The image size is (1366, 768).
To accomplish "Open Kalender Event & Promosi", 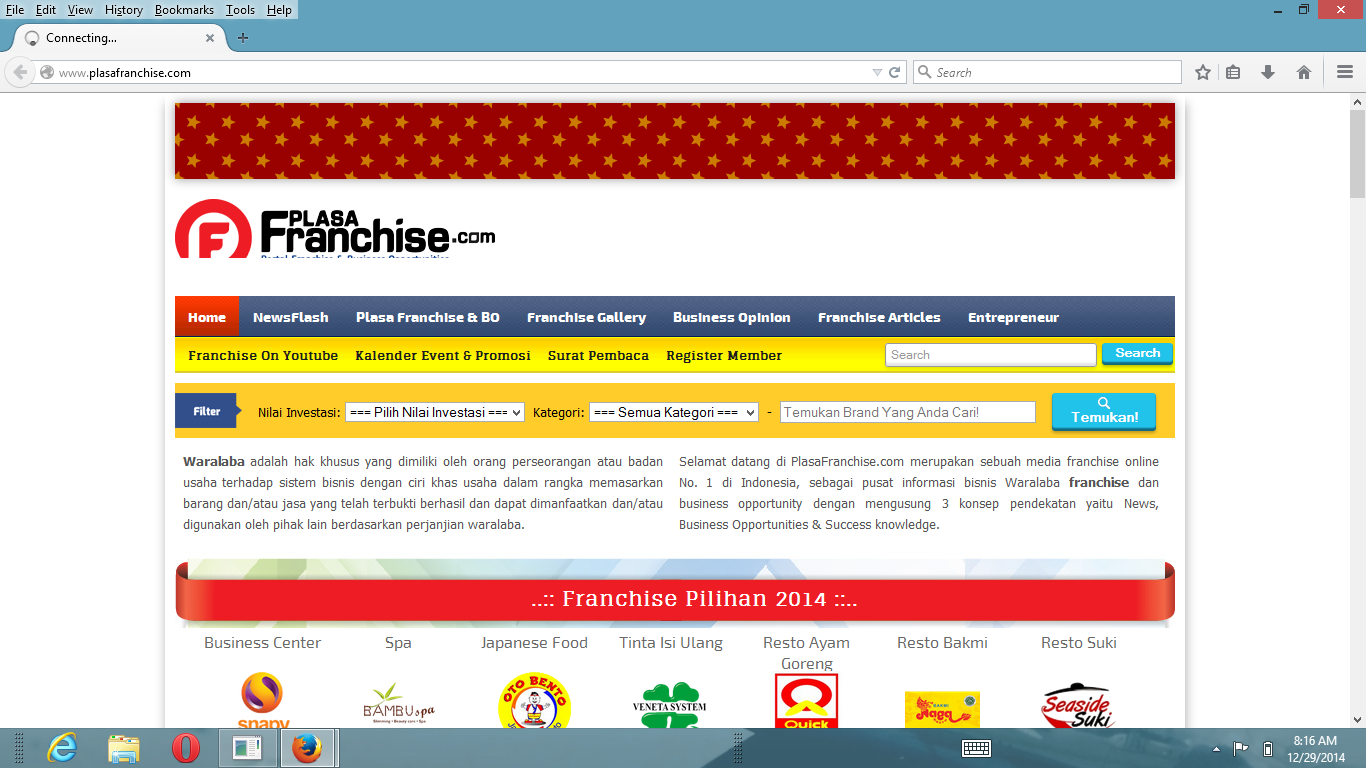I will pyautogui.click(x=443, y=355).
